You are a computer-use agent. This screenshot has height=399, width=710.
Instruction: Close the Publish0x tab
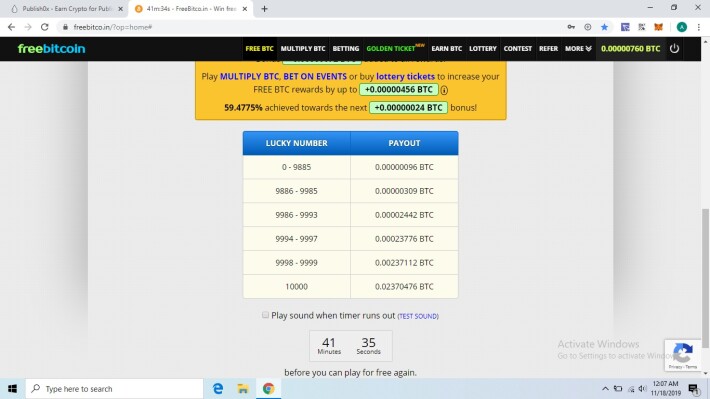120,9
